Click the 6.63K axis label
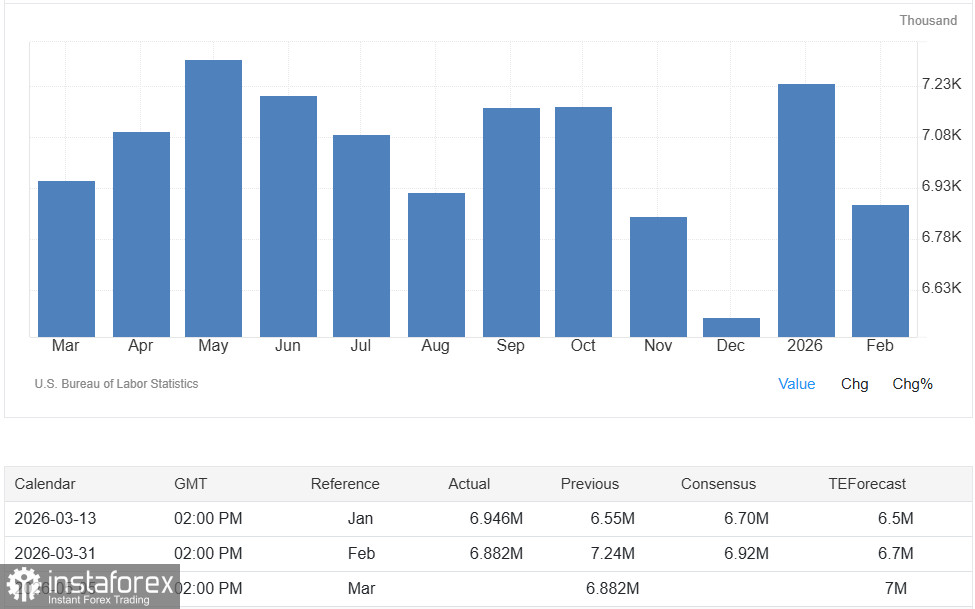The width and height of the screenshot is (975, 609). [941, 288]
